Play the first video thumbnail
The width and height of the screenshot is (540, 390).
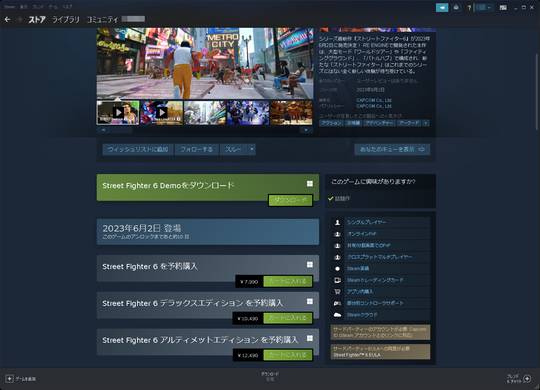point(118,113)
